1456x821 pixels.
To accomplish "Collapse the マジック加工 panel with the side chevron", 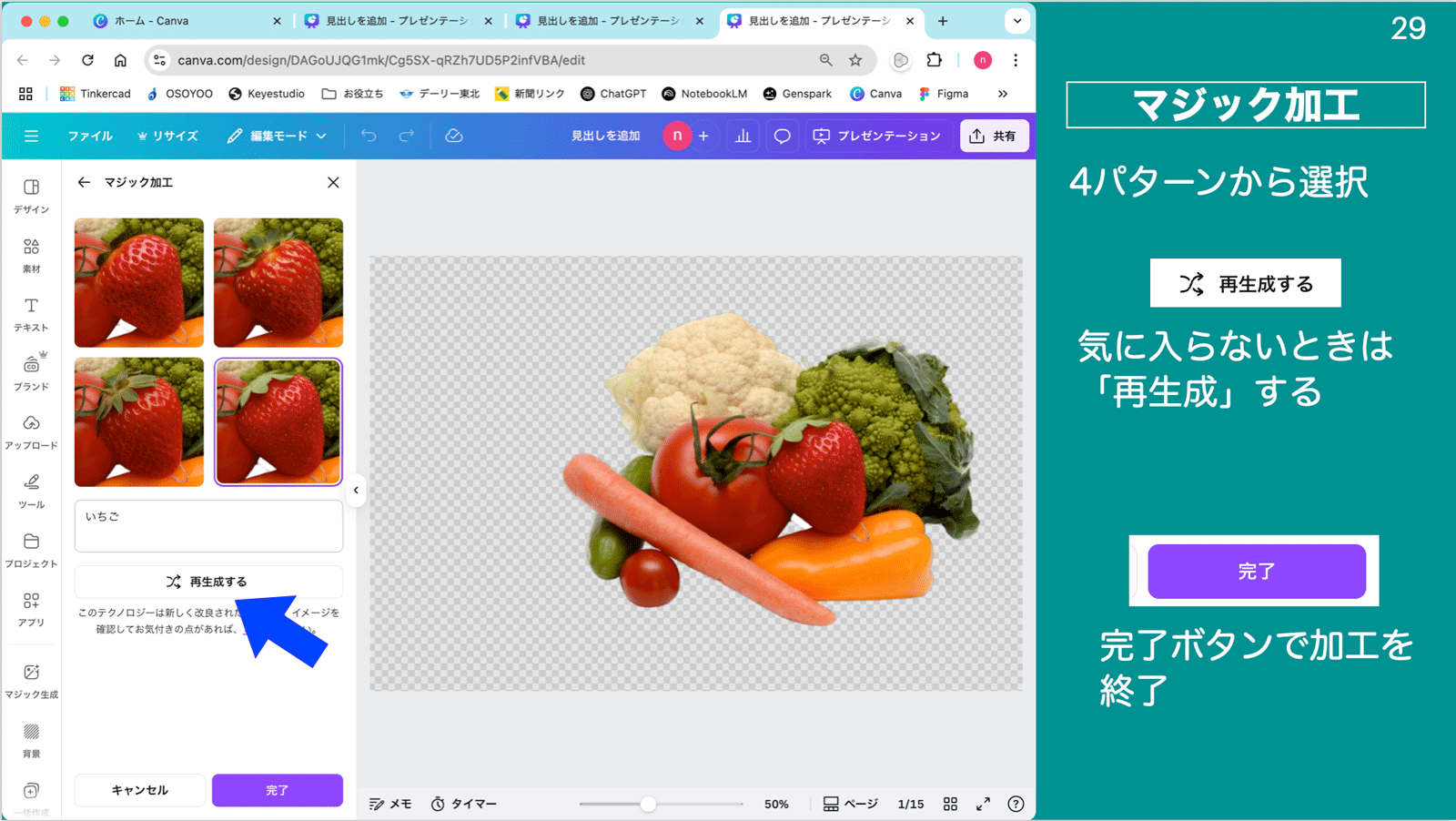I will 356,491.
